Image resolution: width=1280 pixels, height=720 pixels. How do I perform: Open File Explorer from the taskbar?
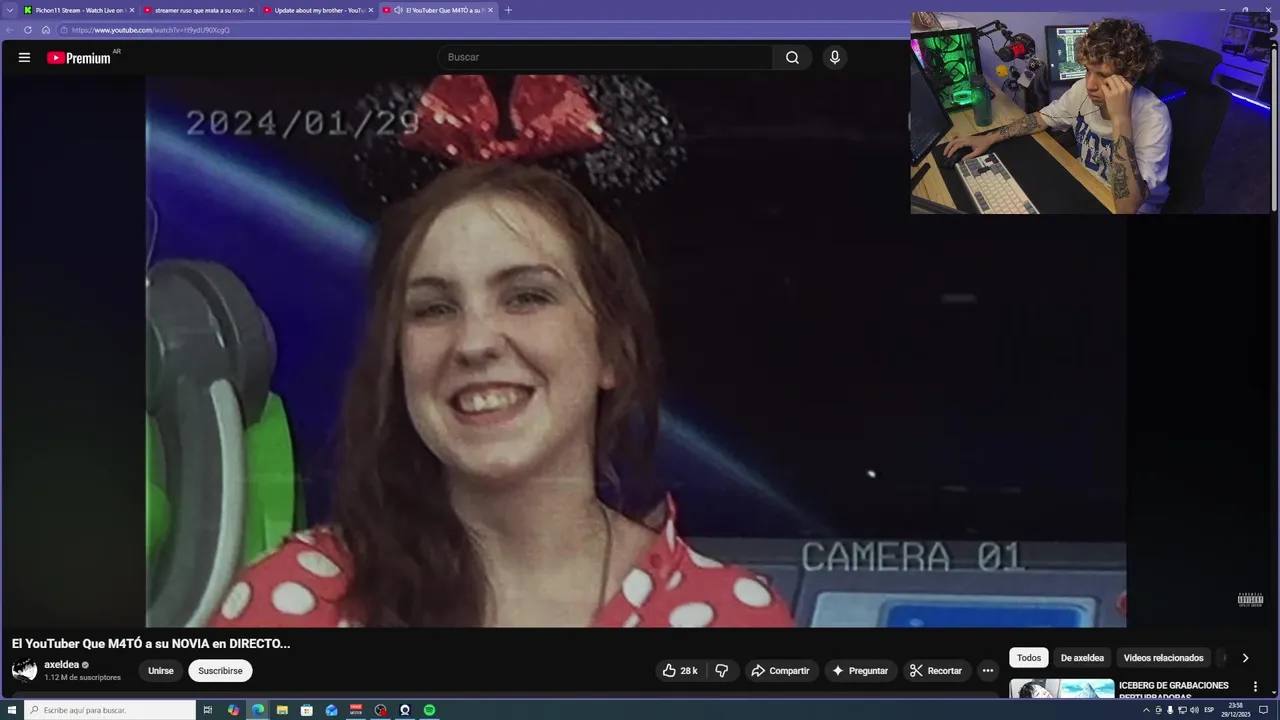tap(282, 710)
